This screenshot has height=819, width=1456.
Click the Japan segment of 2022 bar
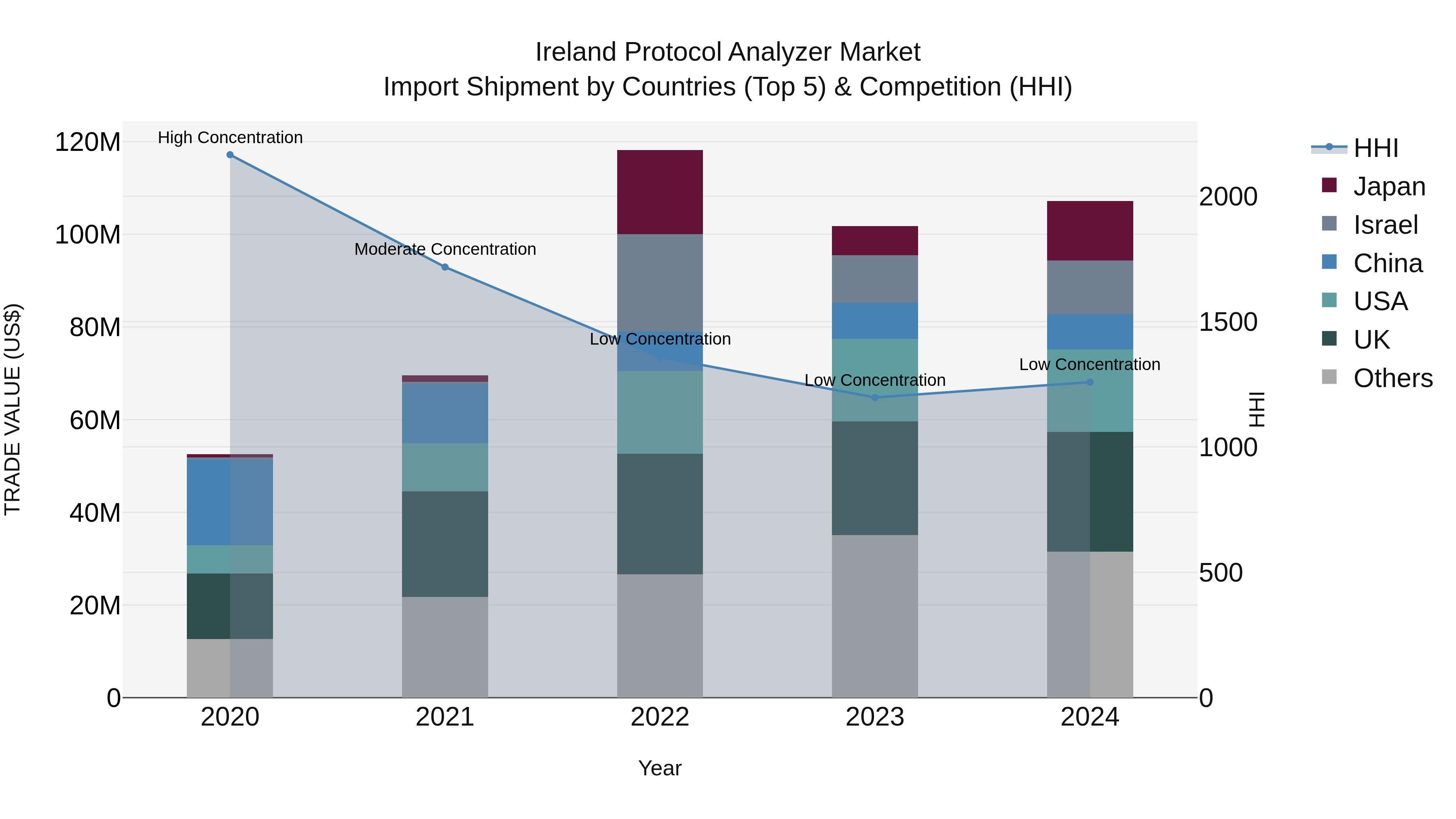click(660, 192)
